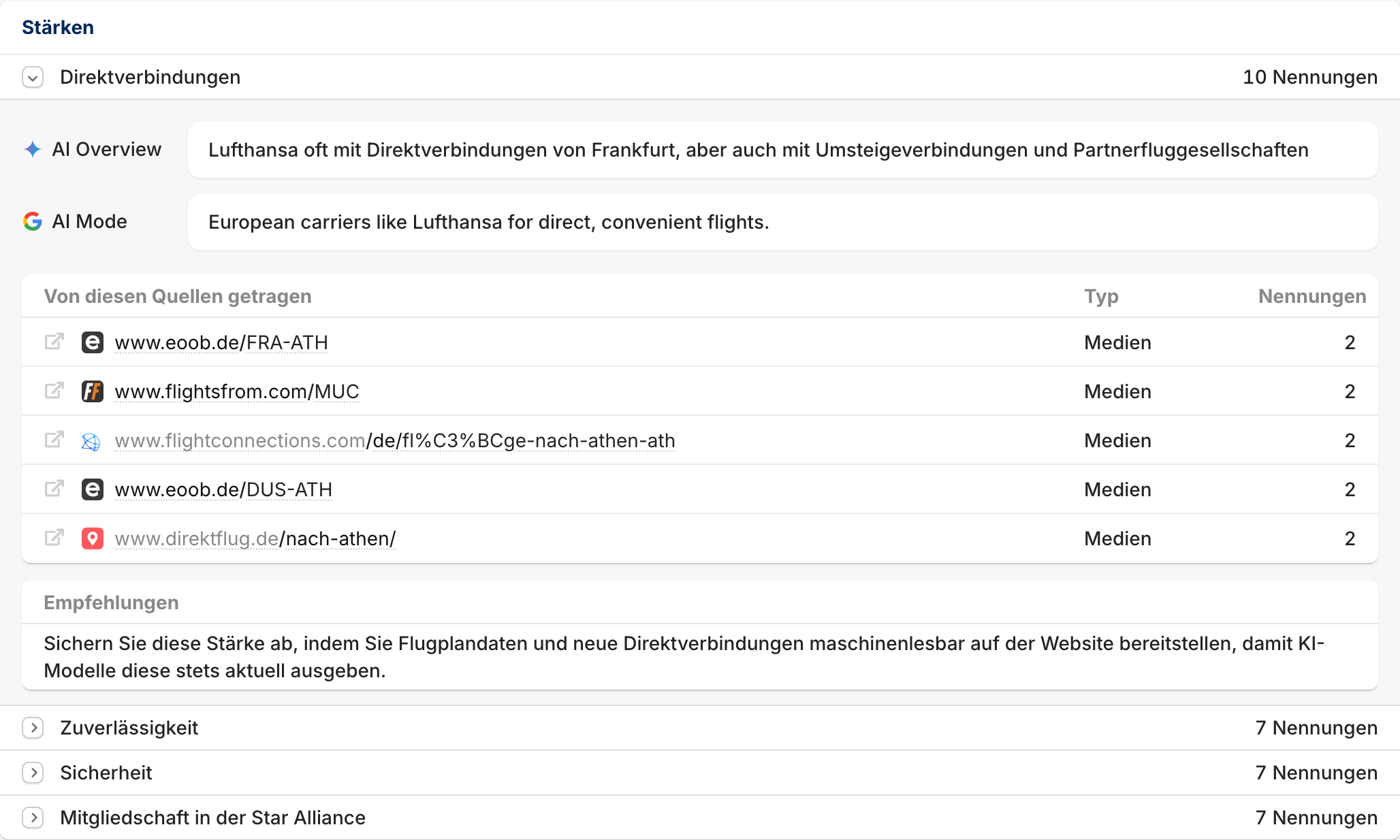The height and width of the screenshot is (840, 1400).
Task: Click mention count 2 in FRA-ATH row
Action: tap(1350, 342)
